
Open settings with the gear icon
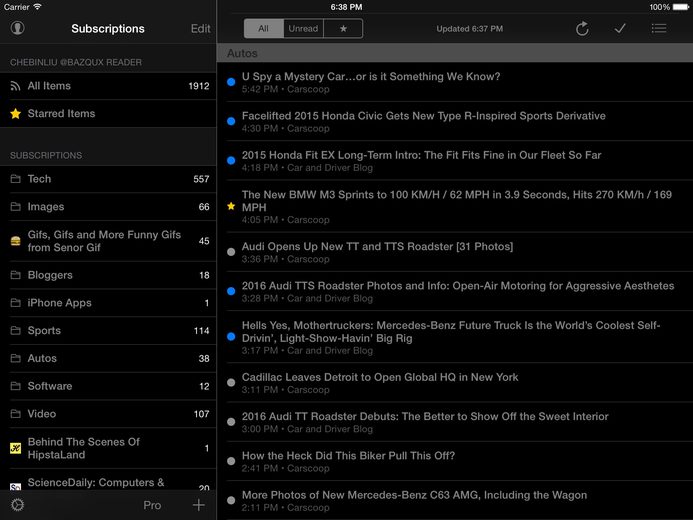tap(17, 505)
